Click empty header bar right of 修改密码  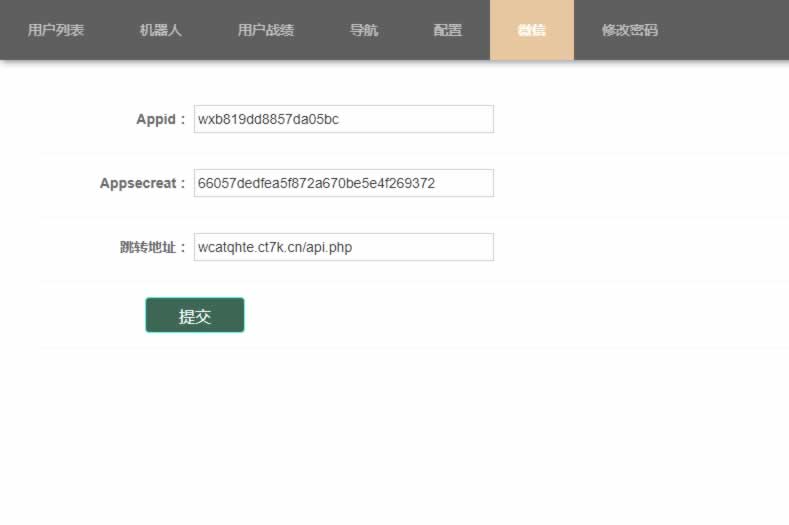click(x=730, y=30)
